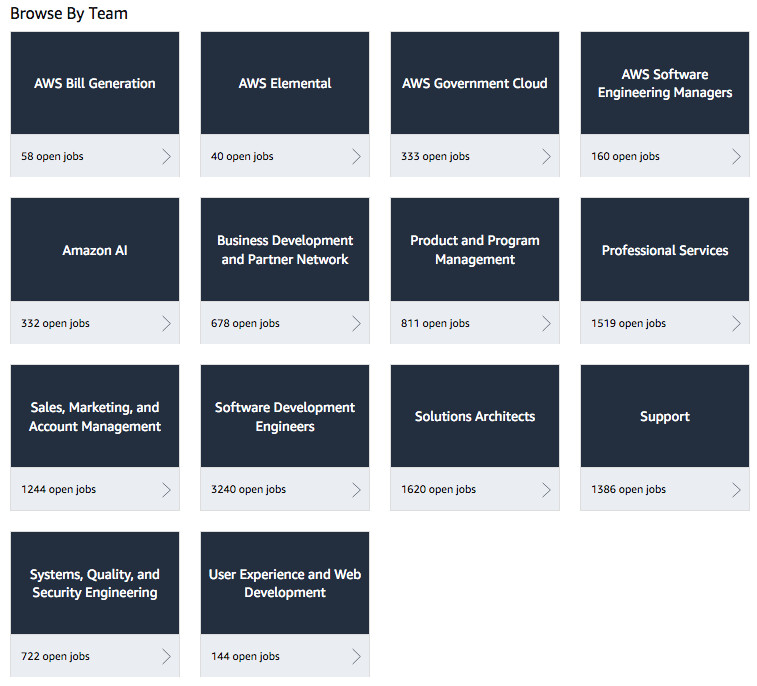Viewport: 757px width, 686px height.
Task: Click the '1386 open jobs' text
Action: click(628, 490)
